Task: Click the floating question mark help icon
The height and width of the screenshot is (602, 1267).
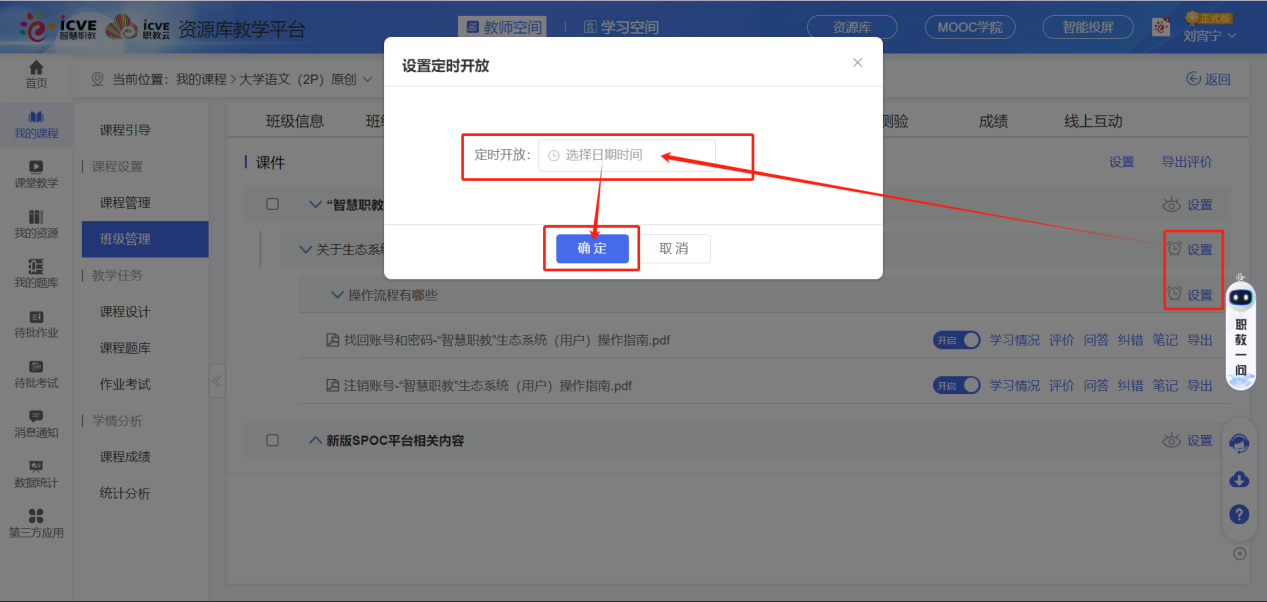Action: tap(1239, 514)
